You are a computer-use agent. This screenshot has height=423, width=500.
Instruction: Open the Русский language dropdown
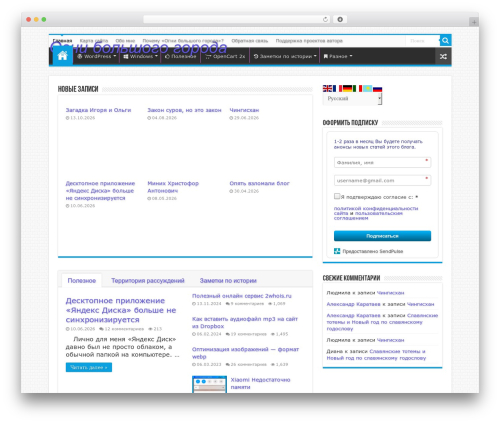(x=352, y=99)
